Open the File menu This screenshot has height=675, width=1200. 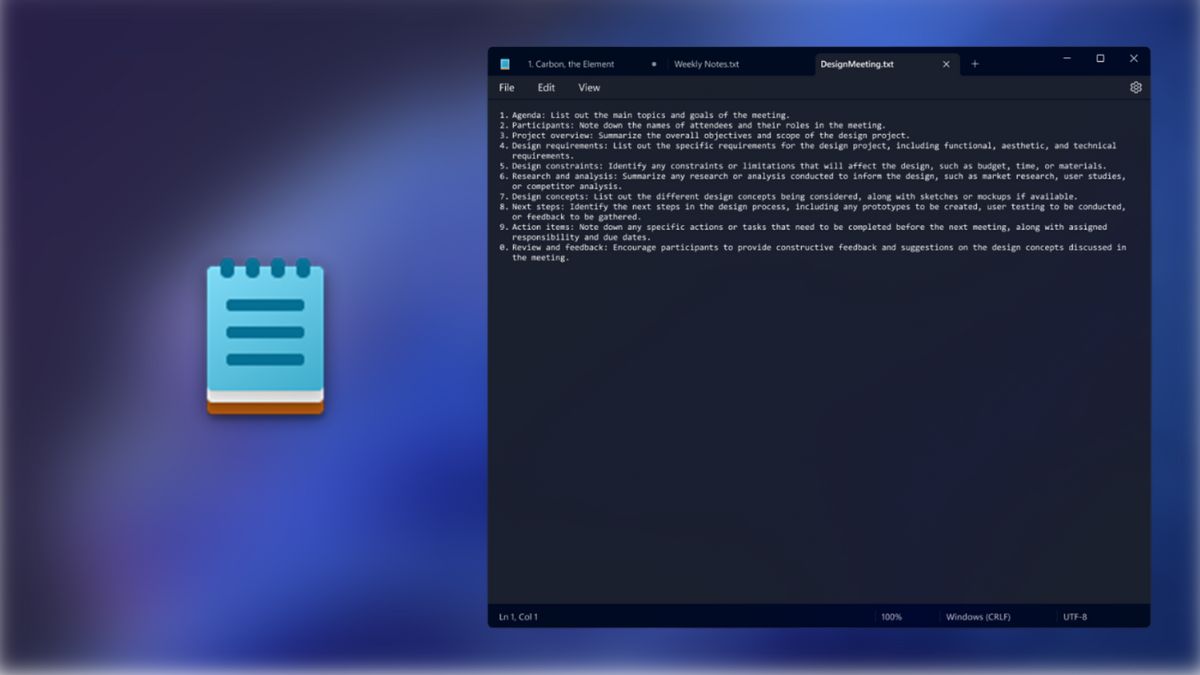pos(507,88)
